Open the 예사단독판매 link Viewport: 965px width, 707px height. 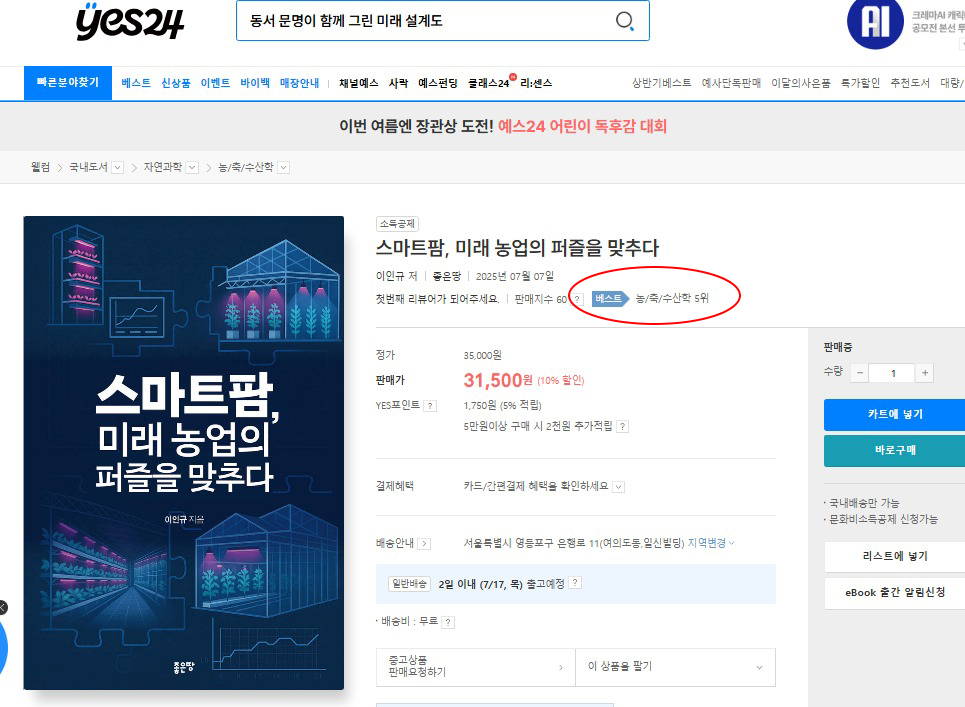pyautogui.click(x=731, y=83)
